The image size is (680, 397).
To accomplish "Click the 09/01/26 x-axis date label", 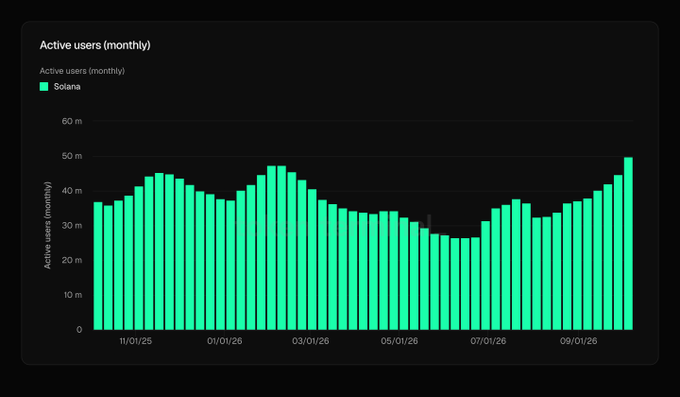I will pyautogui.click(x=579, y=341).
